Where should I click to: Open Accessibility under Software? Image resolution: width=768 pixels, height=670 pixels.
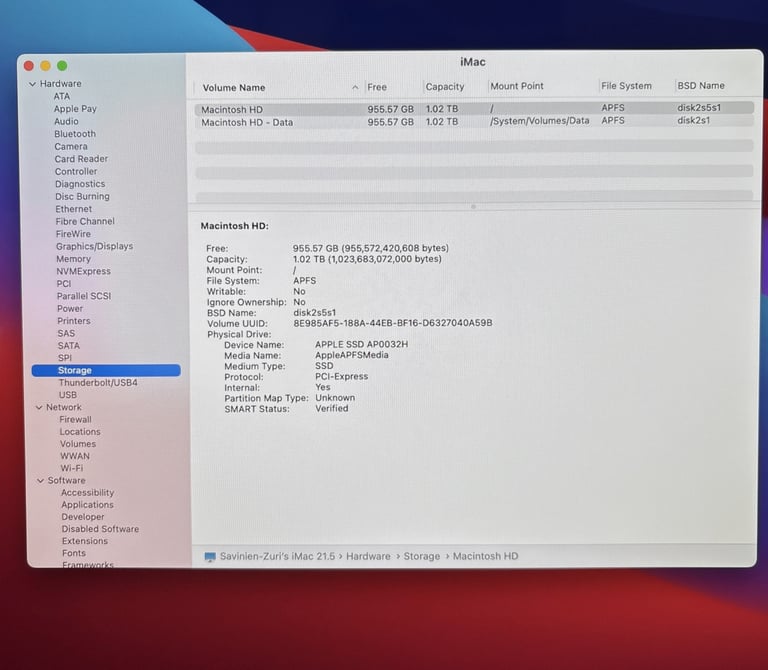88,493
